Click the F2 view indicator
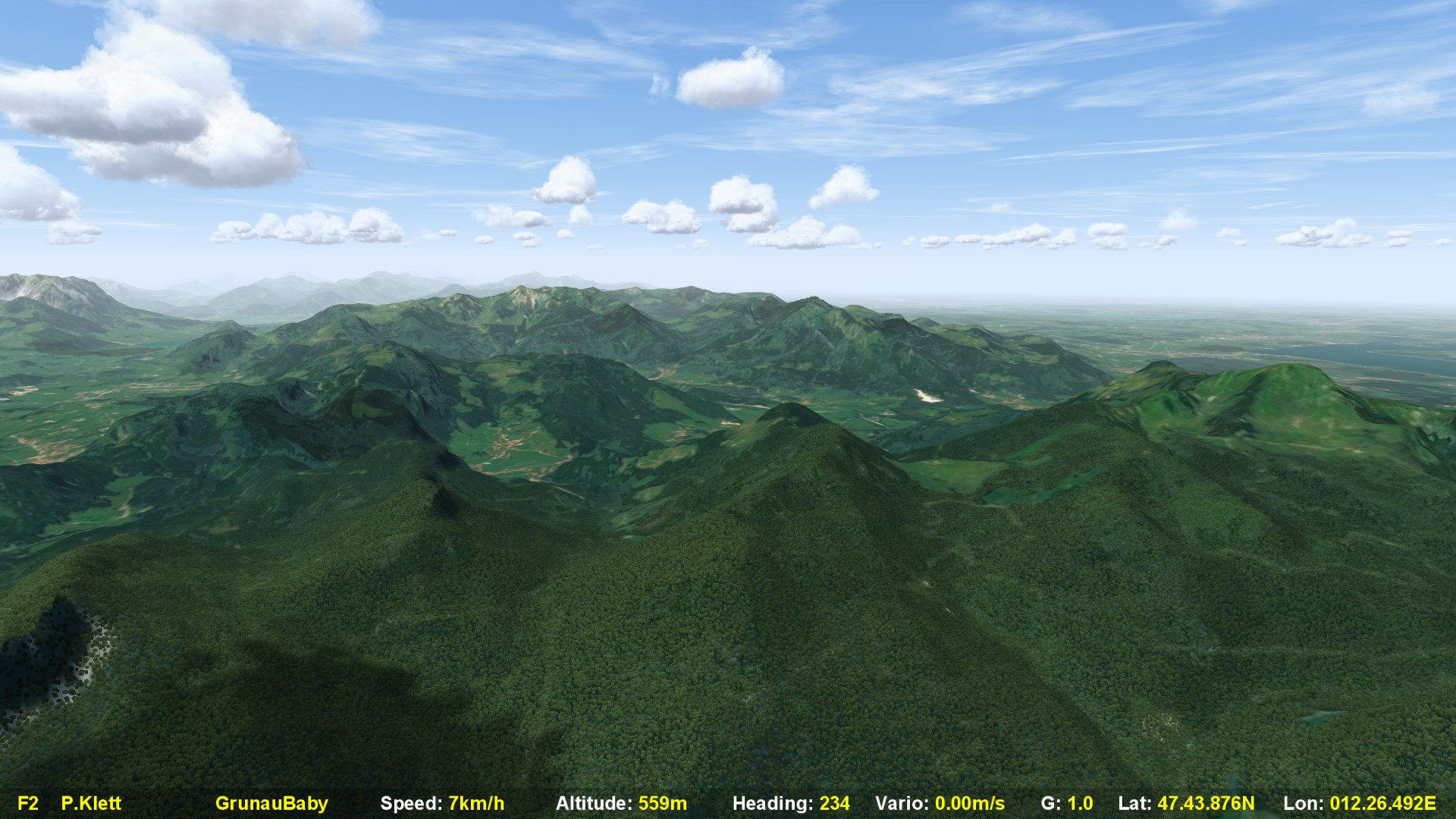Viewport: 1456px width, 819px height. (x=28, y=804)
